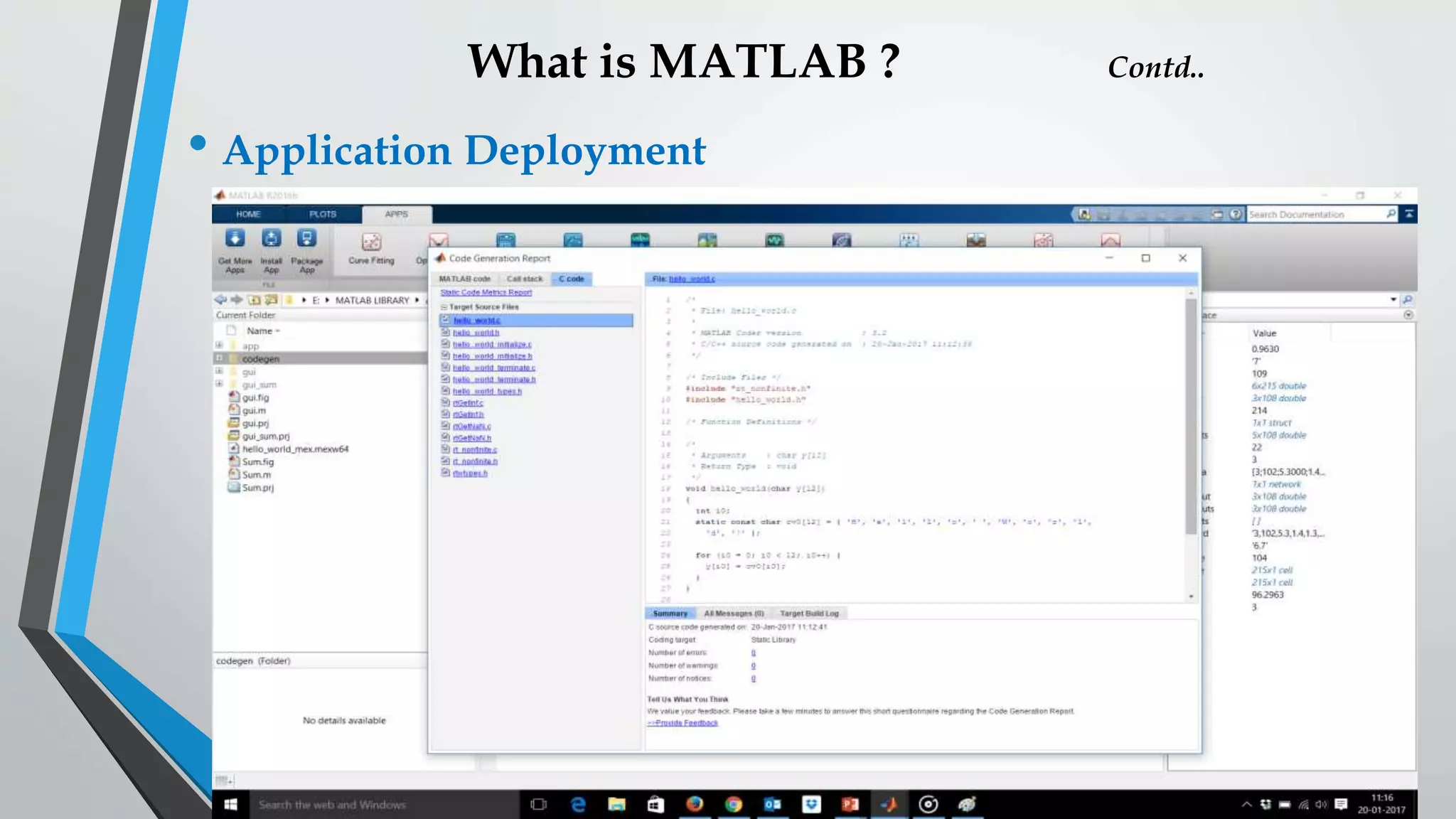
Task: Expand the app folder node
Action: coord(219,346)
